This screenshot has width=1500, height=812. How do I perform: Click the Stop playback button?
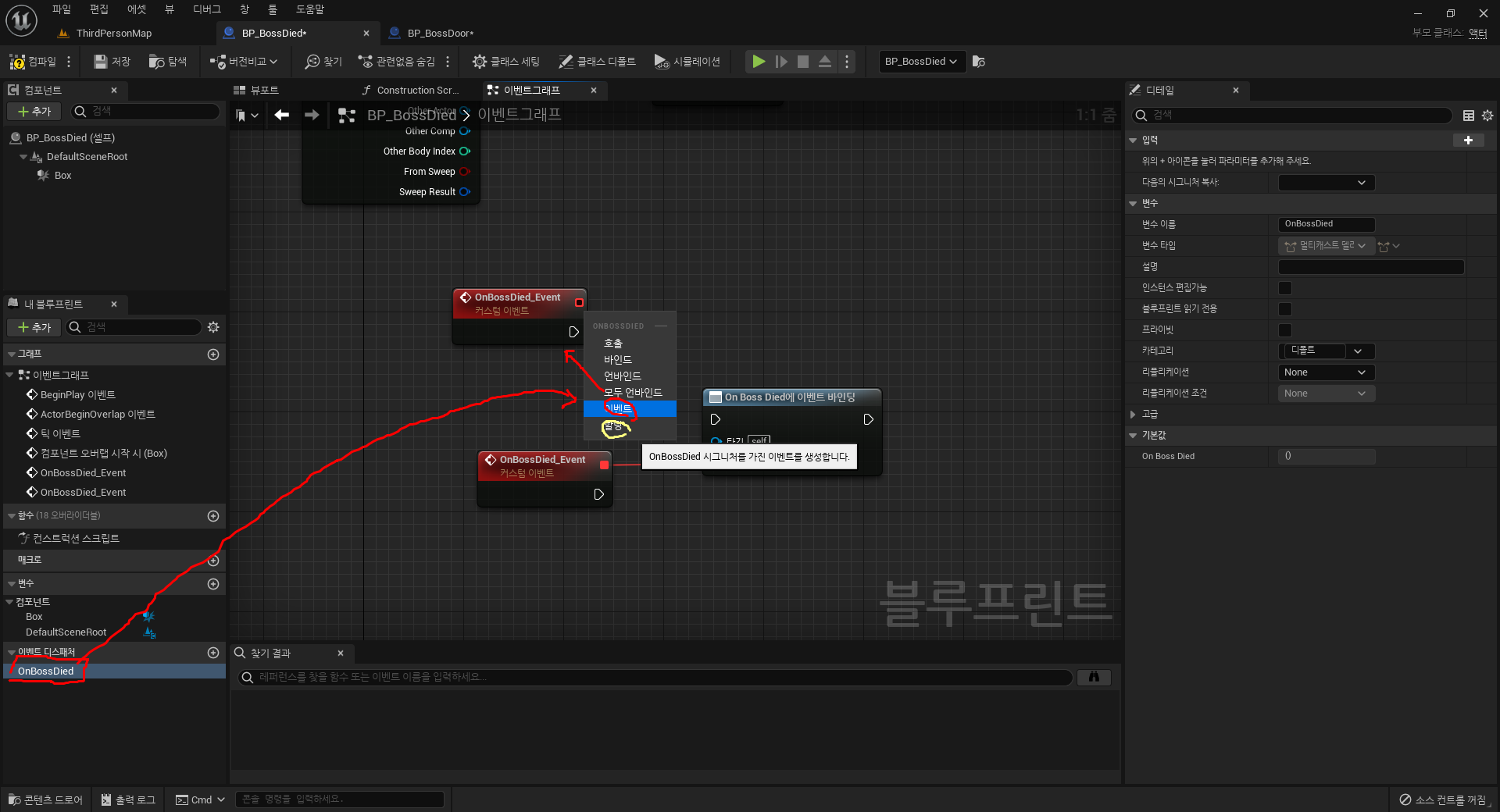click(x=803, y=62)
